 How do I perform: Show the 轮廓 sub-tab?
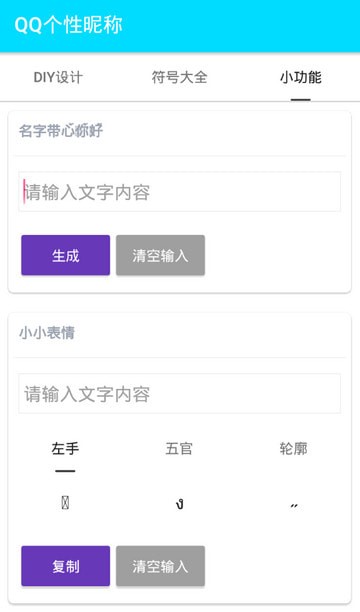coord(294,448)
